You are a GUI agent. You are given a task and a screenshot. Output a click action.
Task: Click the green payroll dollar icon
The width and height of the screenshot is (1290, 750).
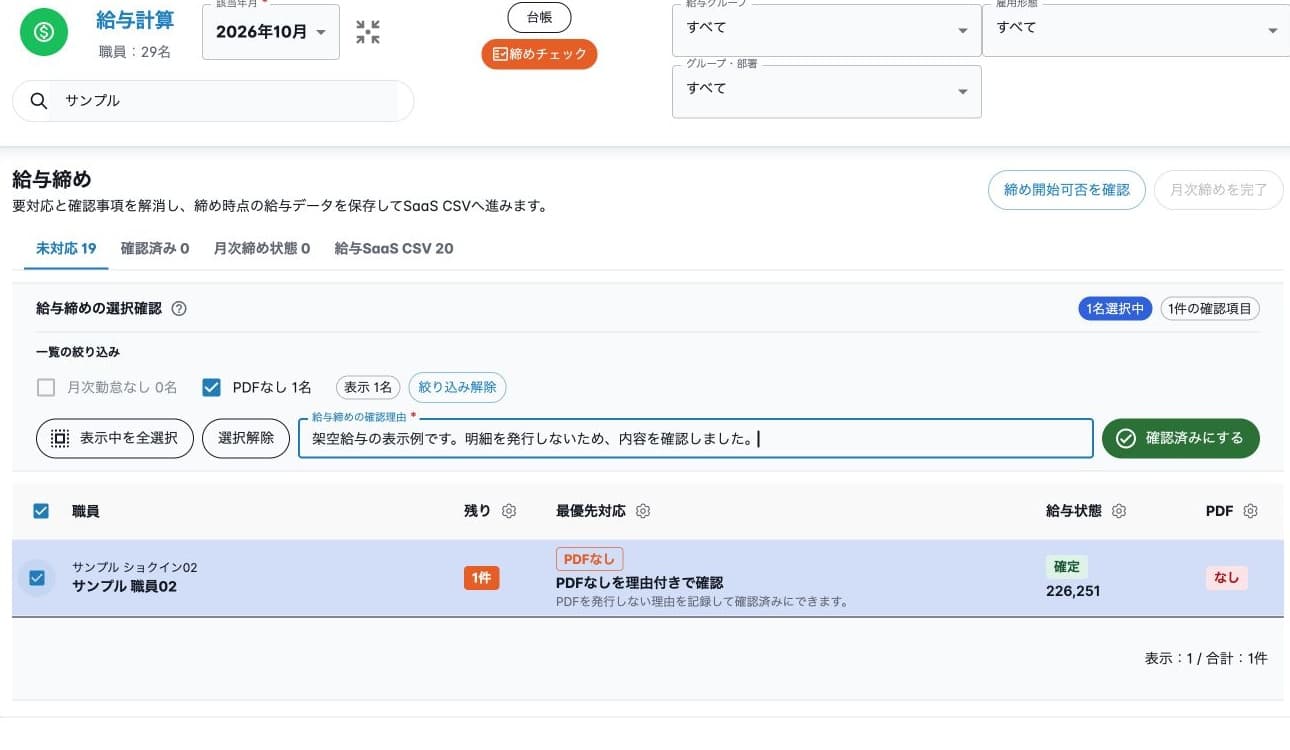pyautogui.click(x=44, y=32)
